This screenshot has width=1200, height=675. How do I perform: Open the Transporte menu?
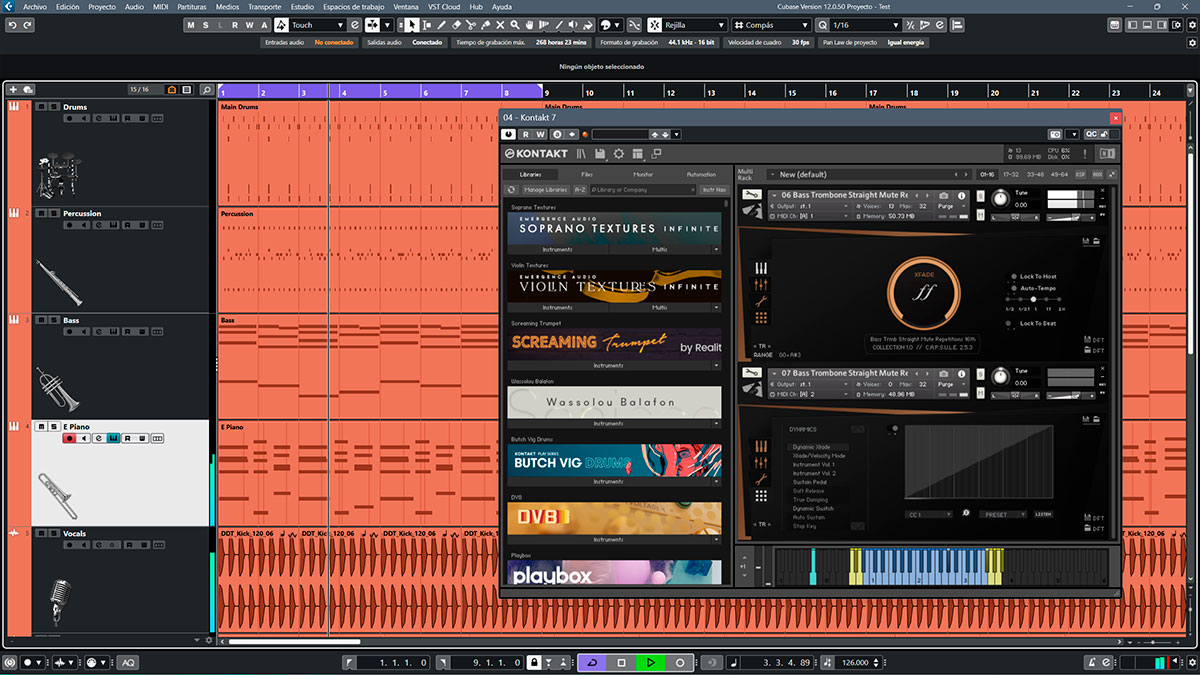(265, 6)
